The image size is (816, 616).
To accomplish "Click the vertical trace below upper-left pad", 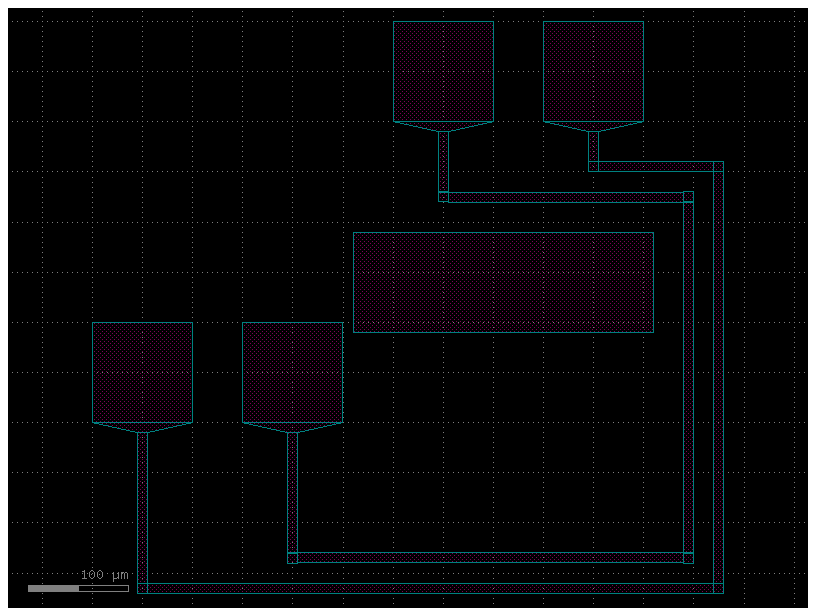I will [443, 162].
